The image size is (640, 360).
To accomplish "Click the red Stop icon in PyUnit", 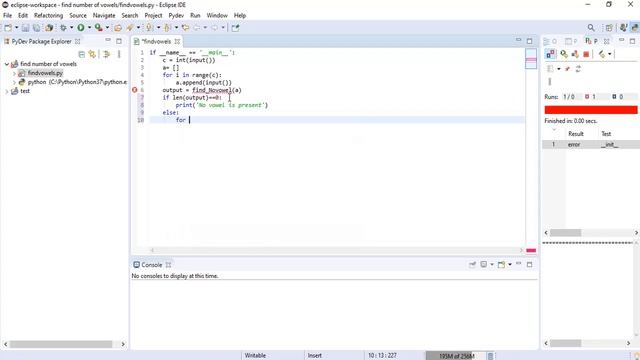I will pos(586,54).
